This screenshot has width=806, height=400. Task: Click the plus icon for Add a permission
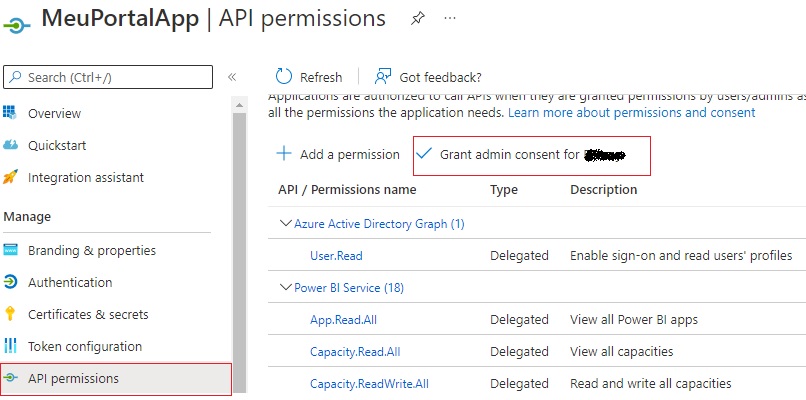click(x=284, y=154)
